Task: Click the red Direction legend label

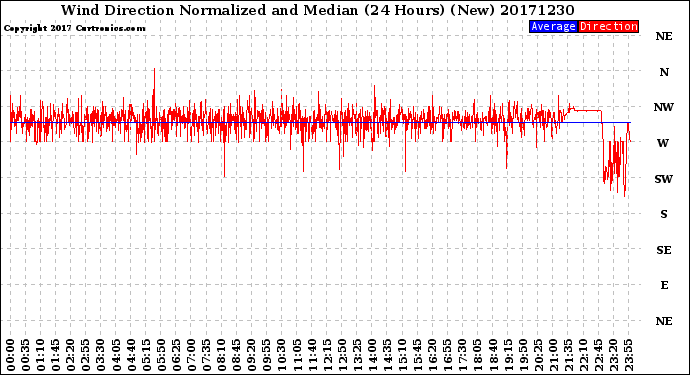Action: 608,26
